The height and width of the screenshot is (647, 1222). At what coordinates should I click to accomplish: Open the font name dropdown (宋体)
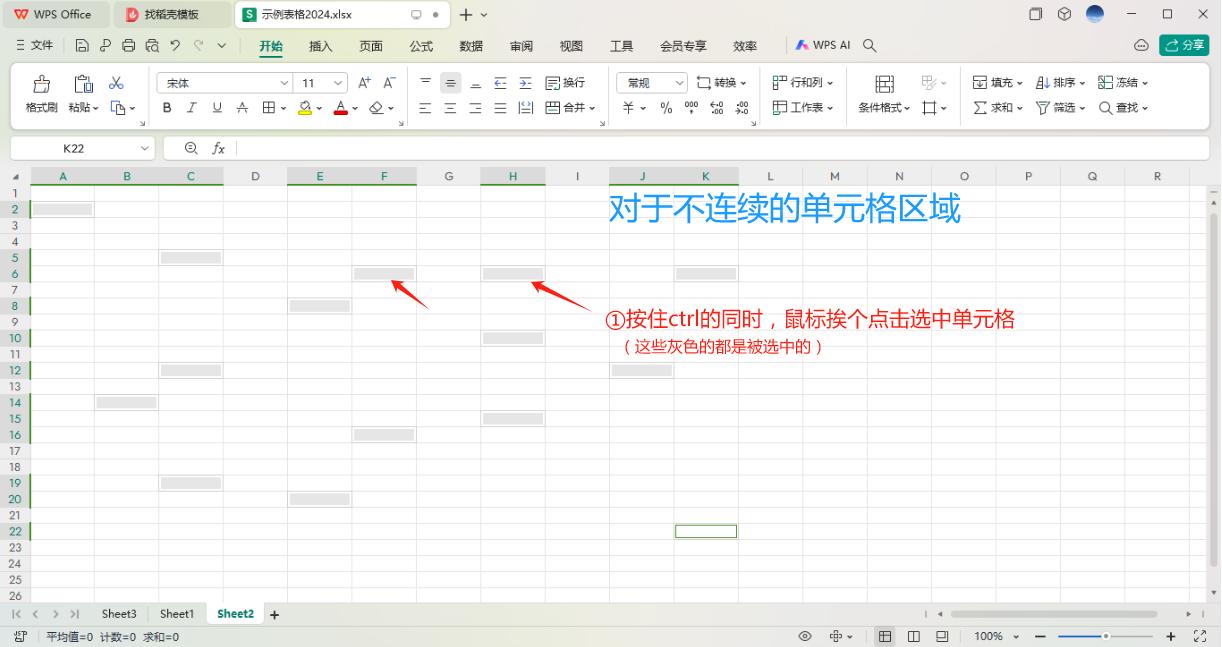pyautogui.click(x=284, y=84)
